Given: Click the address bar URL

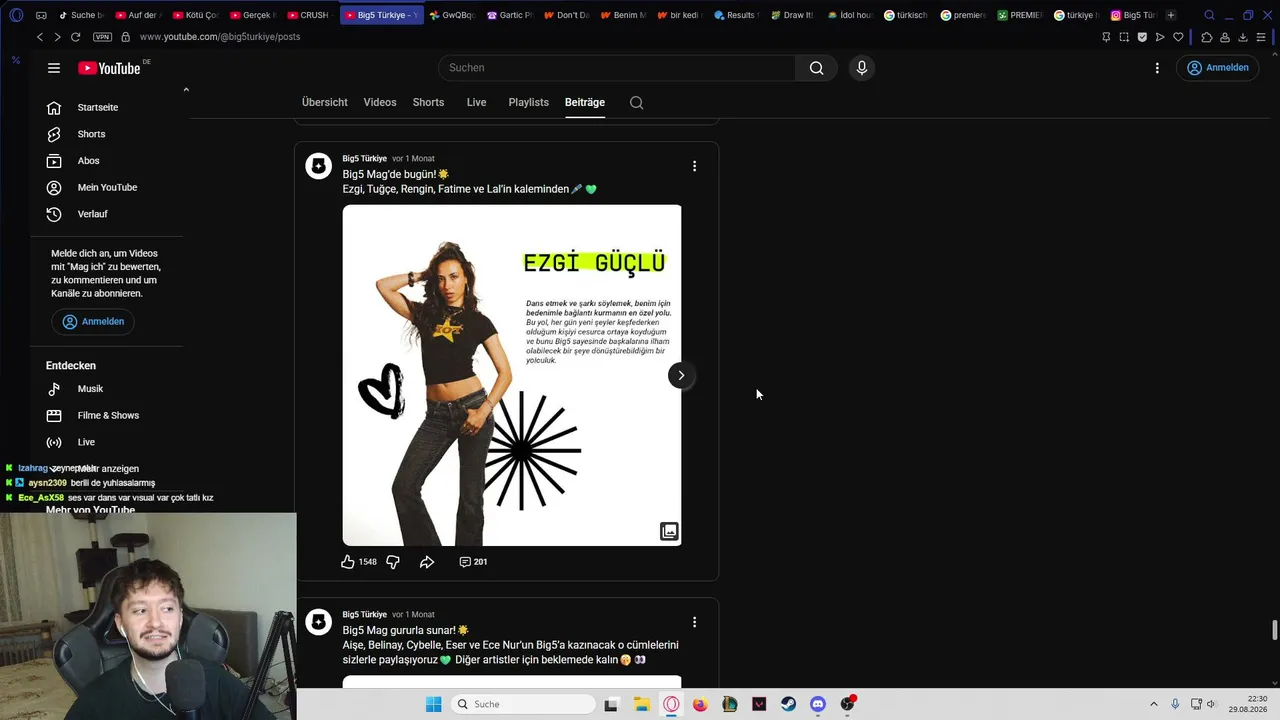Looking at the screenshot, I should click(x=220, y=37).
